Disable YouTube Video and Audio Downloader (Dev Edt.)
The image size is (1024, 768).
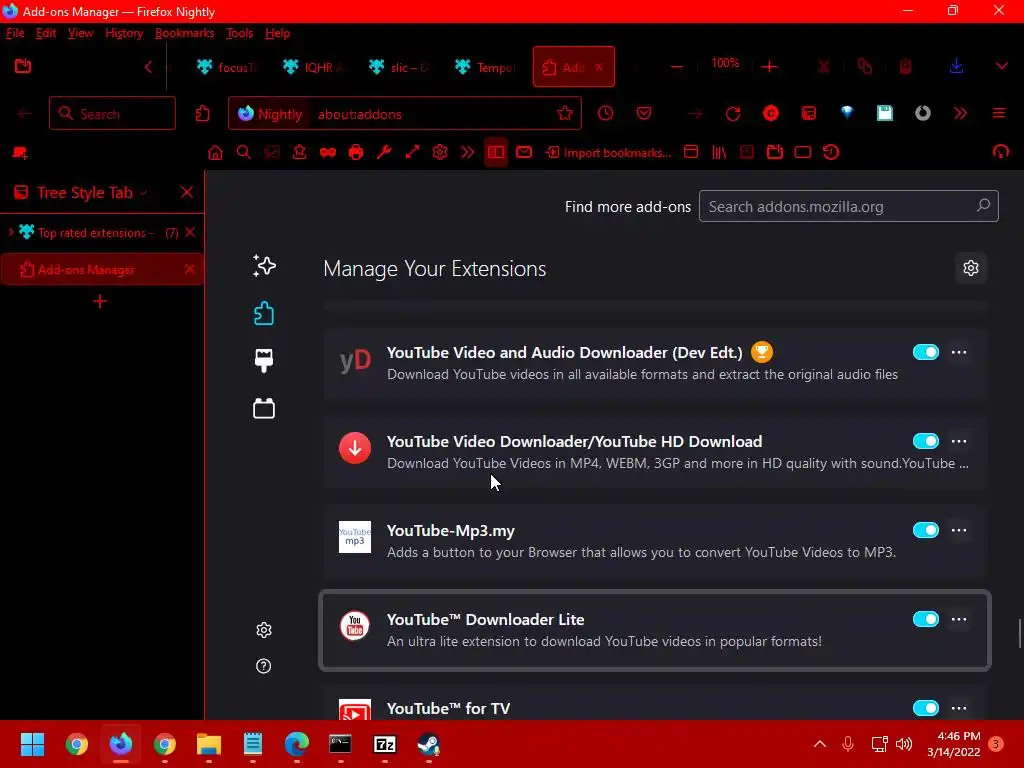tap(925, 352)
